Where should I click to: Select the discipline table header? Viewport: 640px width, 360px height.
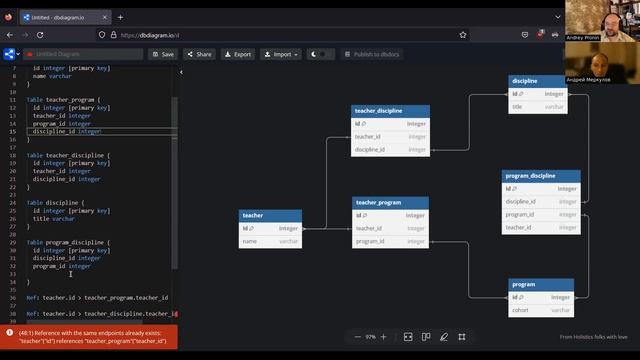click(538, 81)
